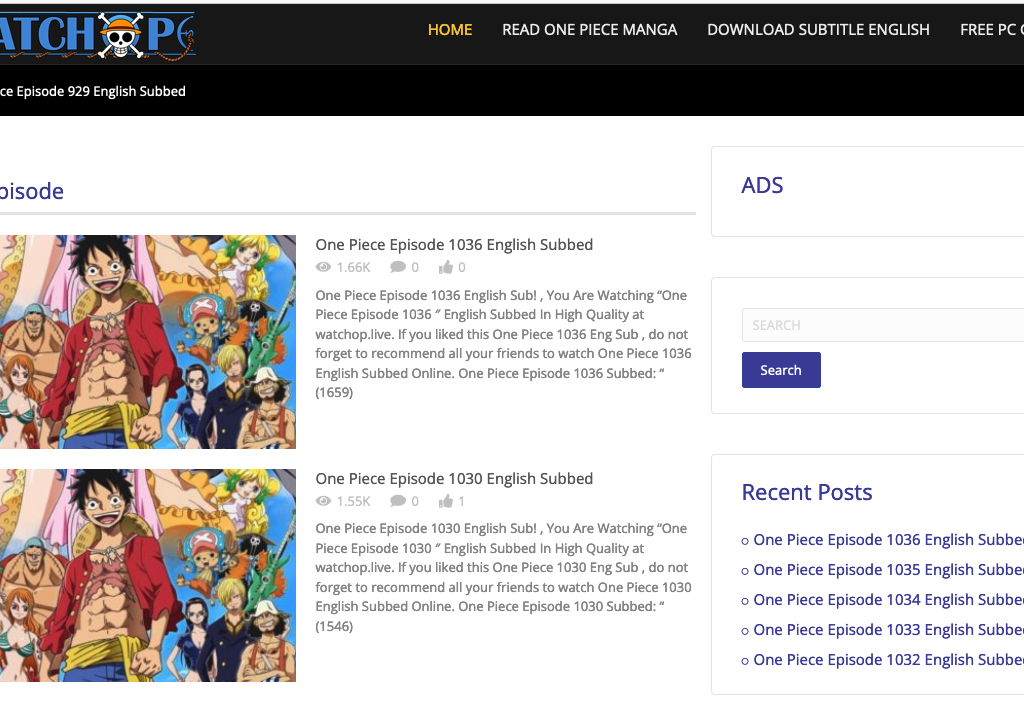The width and height of the screenshot is (1024, 717).
Task: Click the blue Search button
Action: click(x=781, y=370)
